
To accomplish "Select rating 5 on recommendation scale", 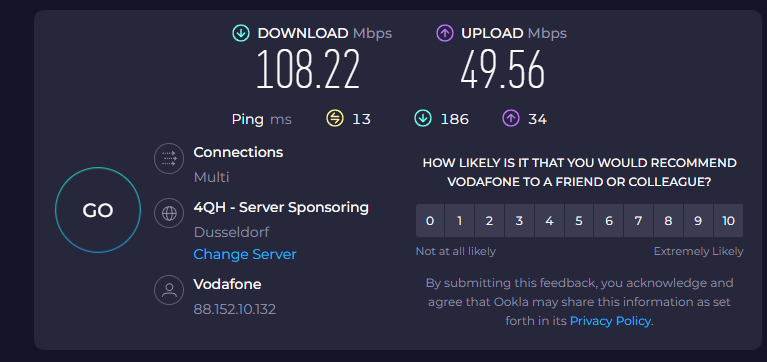I will pos(579,221).
